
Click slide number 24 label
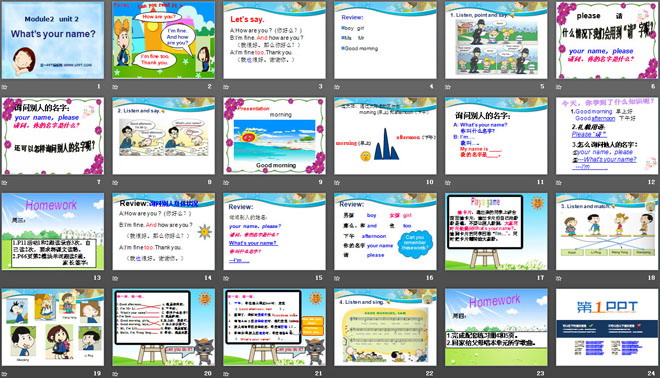[652, 373]
